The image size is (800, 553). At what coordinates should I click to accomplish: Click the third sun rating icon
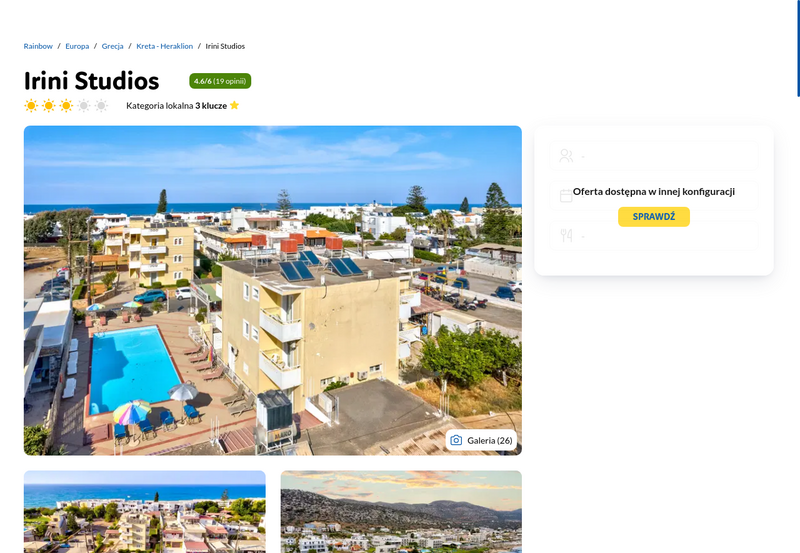point(66,106)
